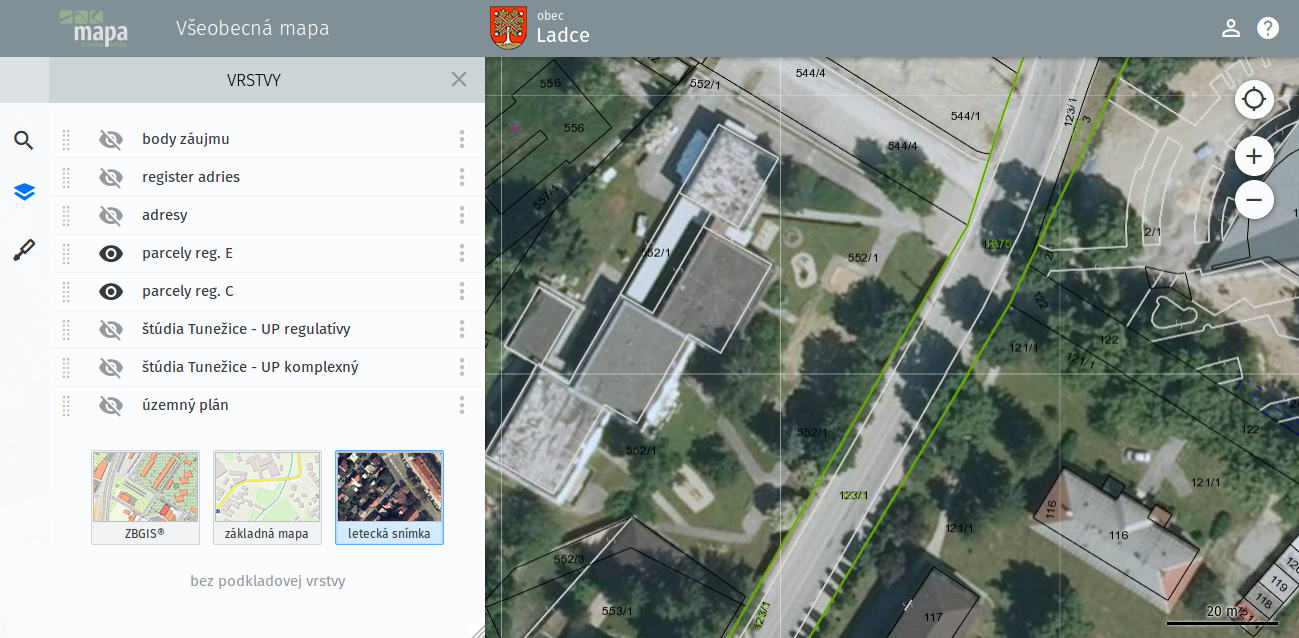The height and width of the screenshot is (638, 1299).
Task: Hide the parcely reg. E layer
Action: coord(111,253)
